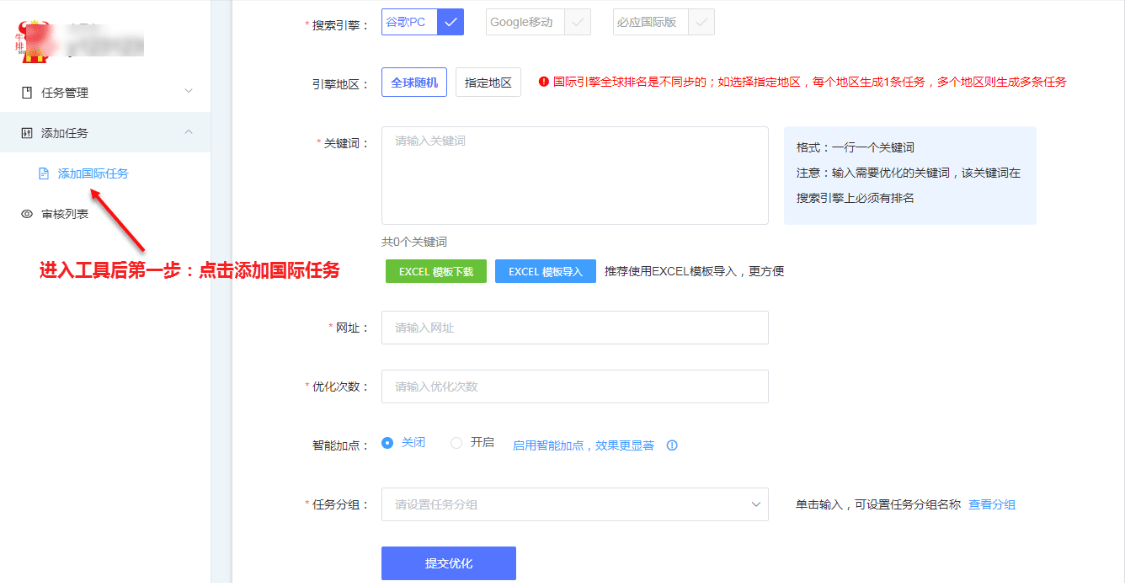Click the green EXCEL 模板下载 button
Screen dimensions: 1125x583
click(436, 271)
